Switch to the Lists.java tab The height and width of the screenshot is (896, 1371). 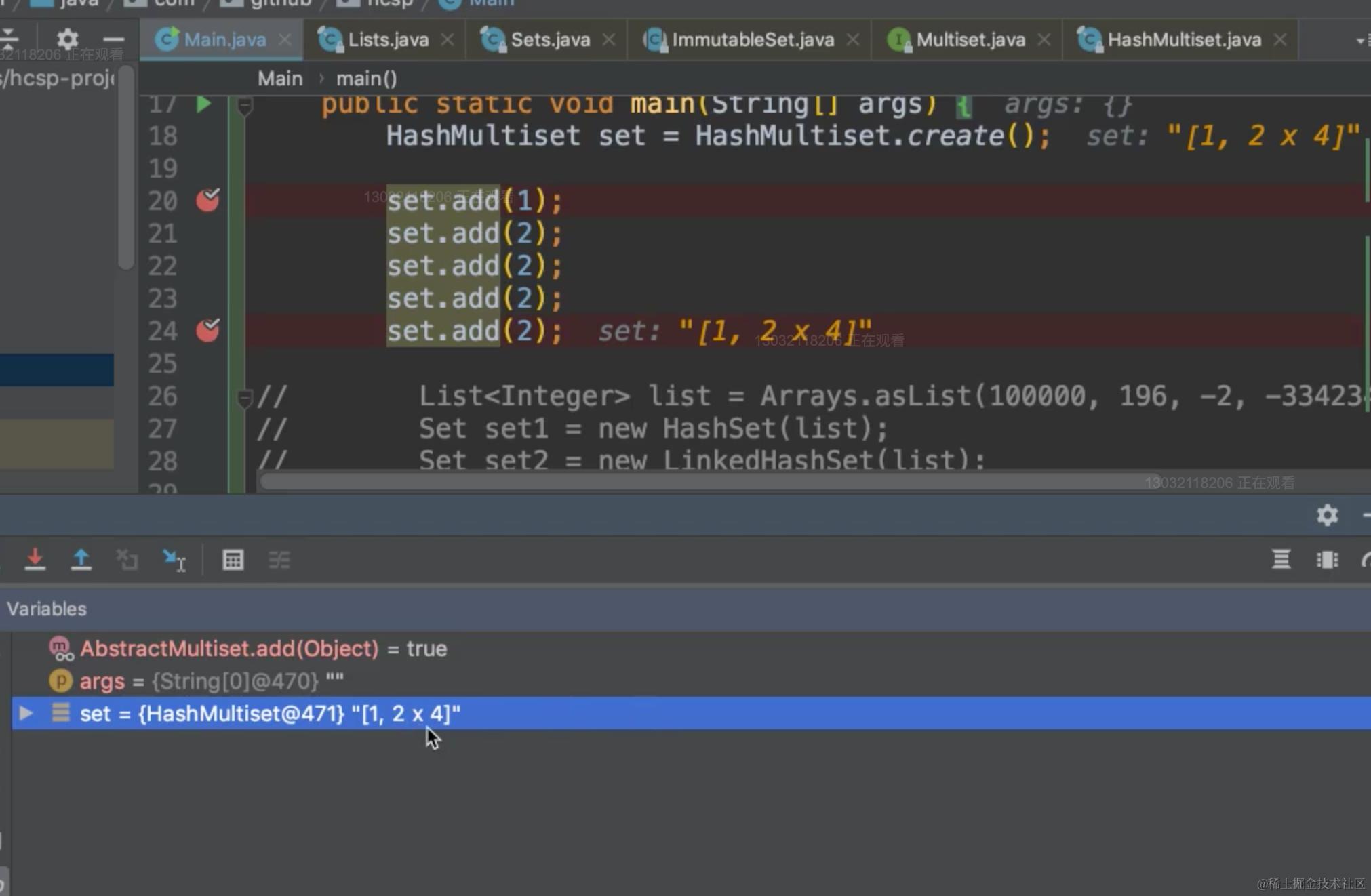(x=387, y=39)
